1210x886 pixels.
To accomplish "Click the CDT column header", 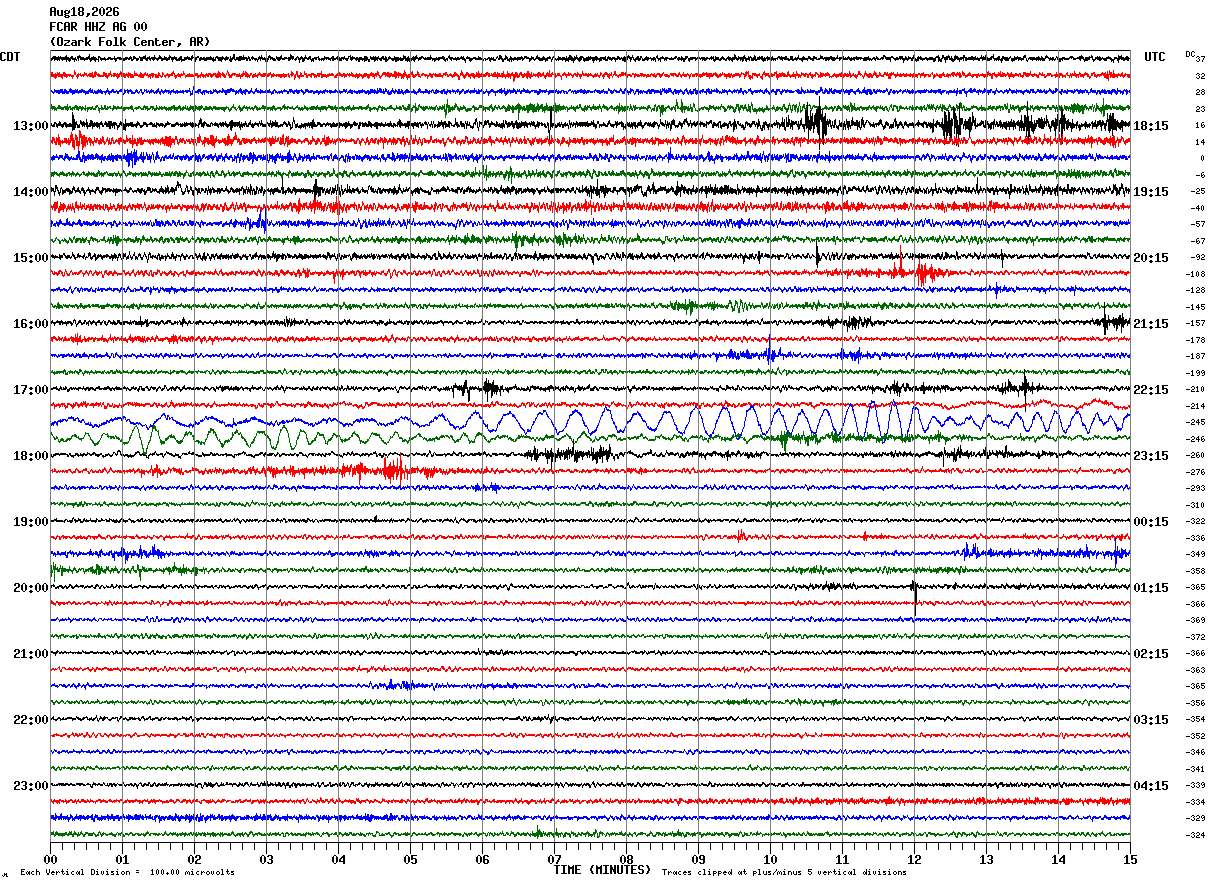I will pyautogui.click(x=10, y=57).
